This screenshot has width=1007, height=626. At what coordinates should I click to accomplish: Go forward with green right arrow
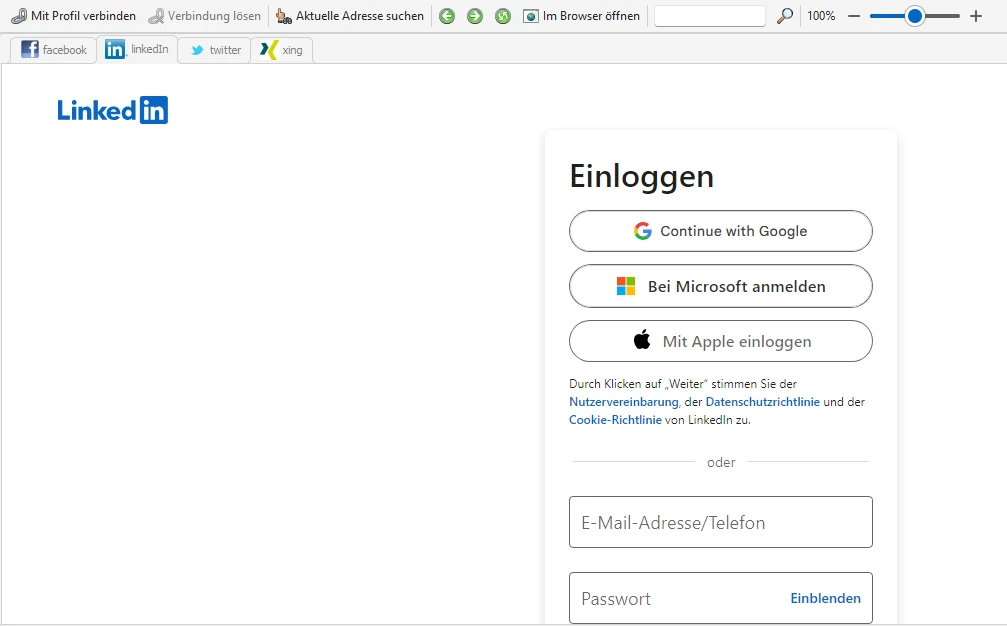click(475, 16)
